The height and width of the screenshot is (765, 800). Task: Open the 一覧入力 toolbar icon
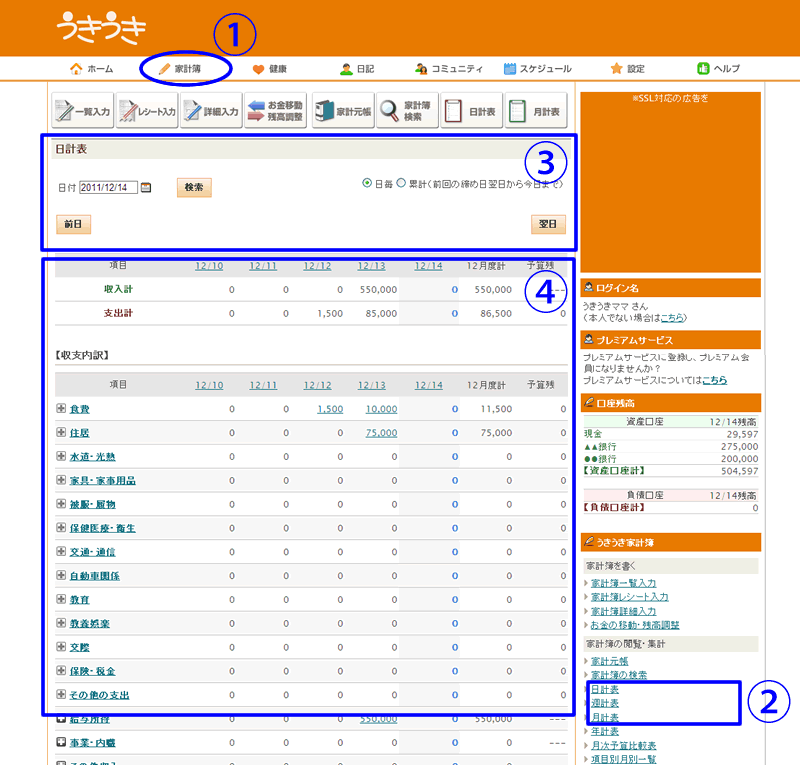coord(83,110)
